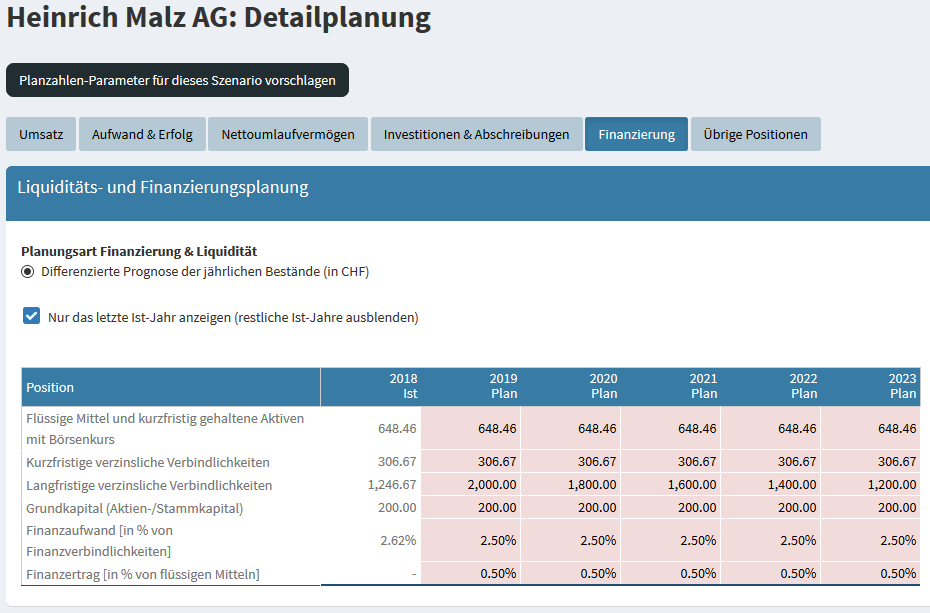The image size is (930, 613).
Task: Click the 2021 Finanzaufwand percentage field
Action: [x=671, y=540]
